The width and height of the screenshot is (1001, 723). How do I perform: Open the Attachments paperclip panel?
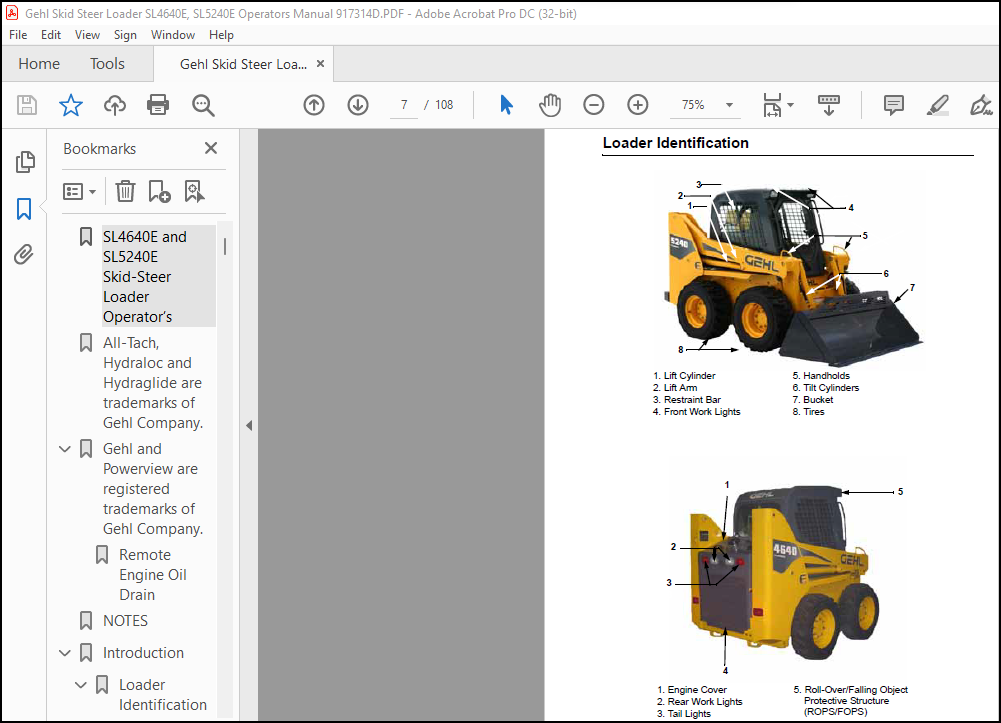[x=24, y=255]
